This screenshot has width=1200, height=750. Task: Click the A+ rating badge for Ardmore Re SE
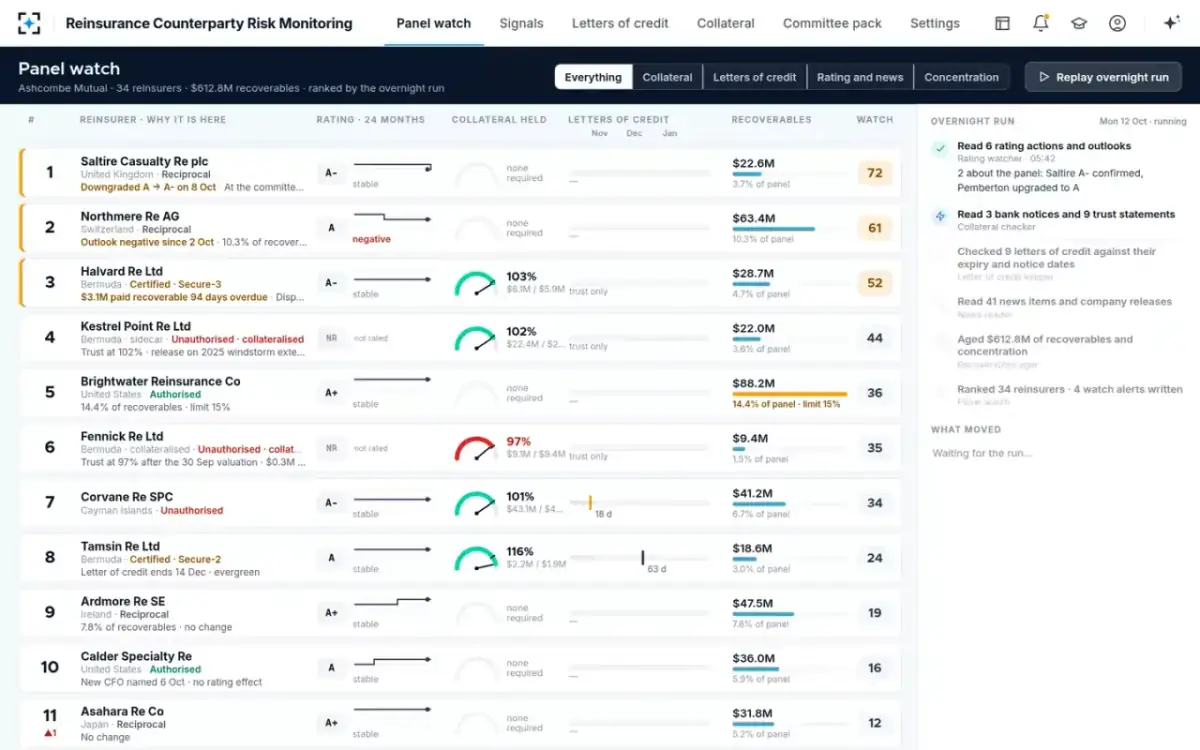click(331, 613)
